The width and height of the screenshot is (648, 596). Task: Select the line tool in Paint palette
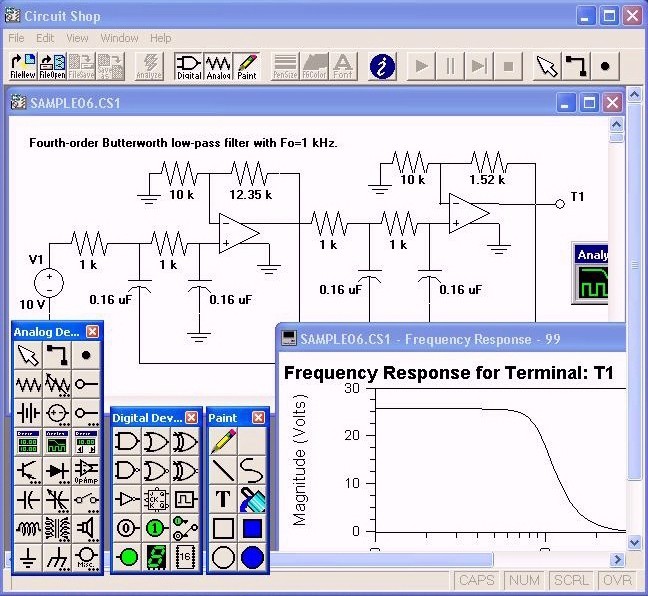click(223, 470)
